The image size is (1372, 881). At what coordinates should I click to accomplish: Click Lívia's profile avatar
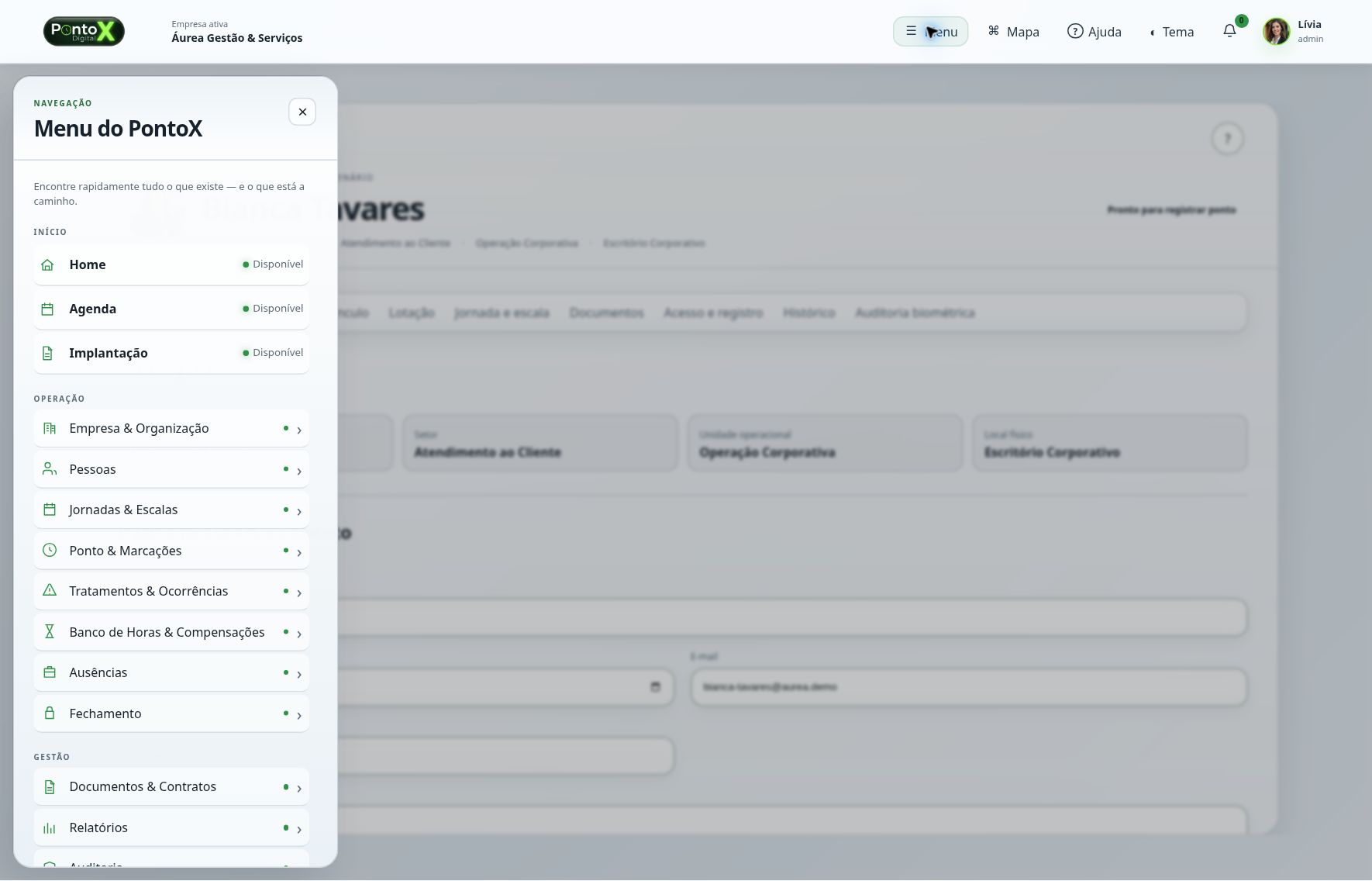point(1276,32)
